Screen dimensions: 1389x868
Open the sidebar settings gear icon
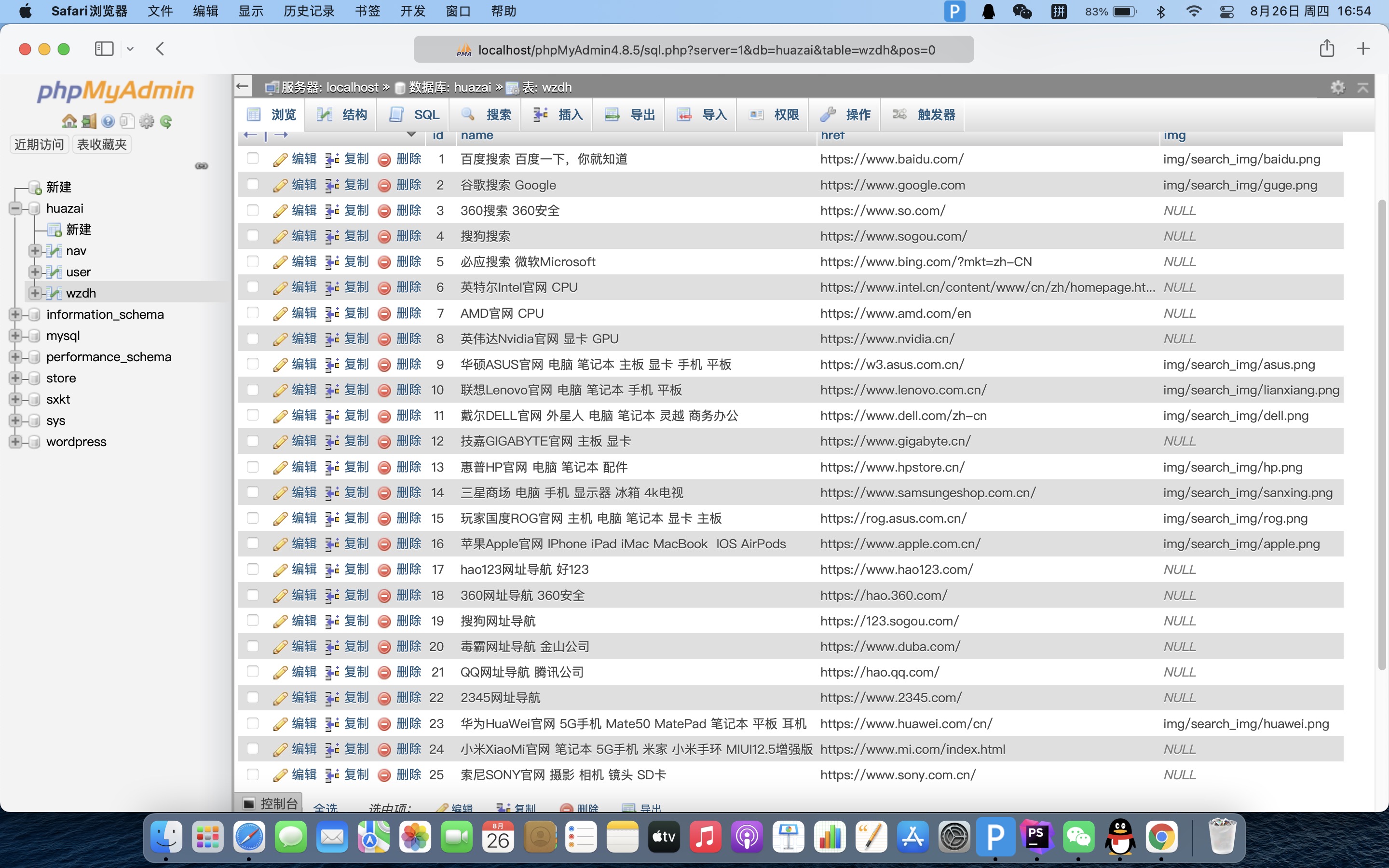[146, 121]
